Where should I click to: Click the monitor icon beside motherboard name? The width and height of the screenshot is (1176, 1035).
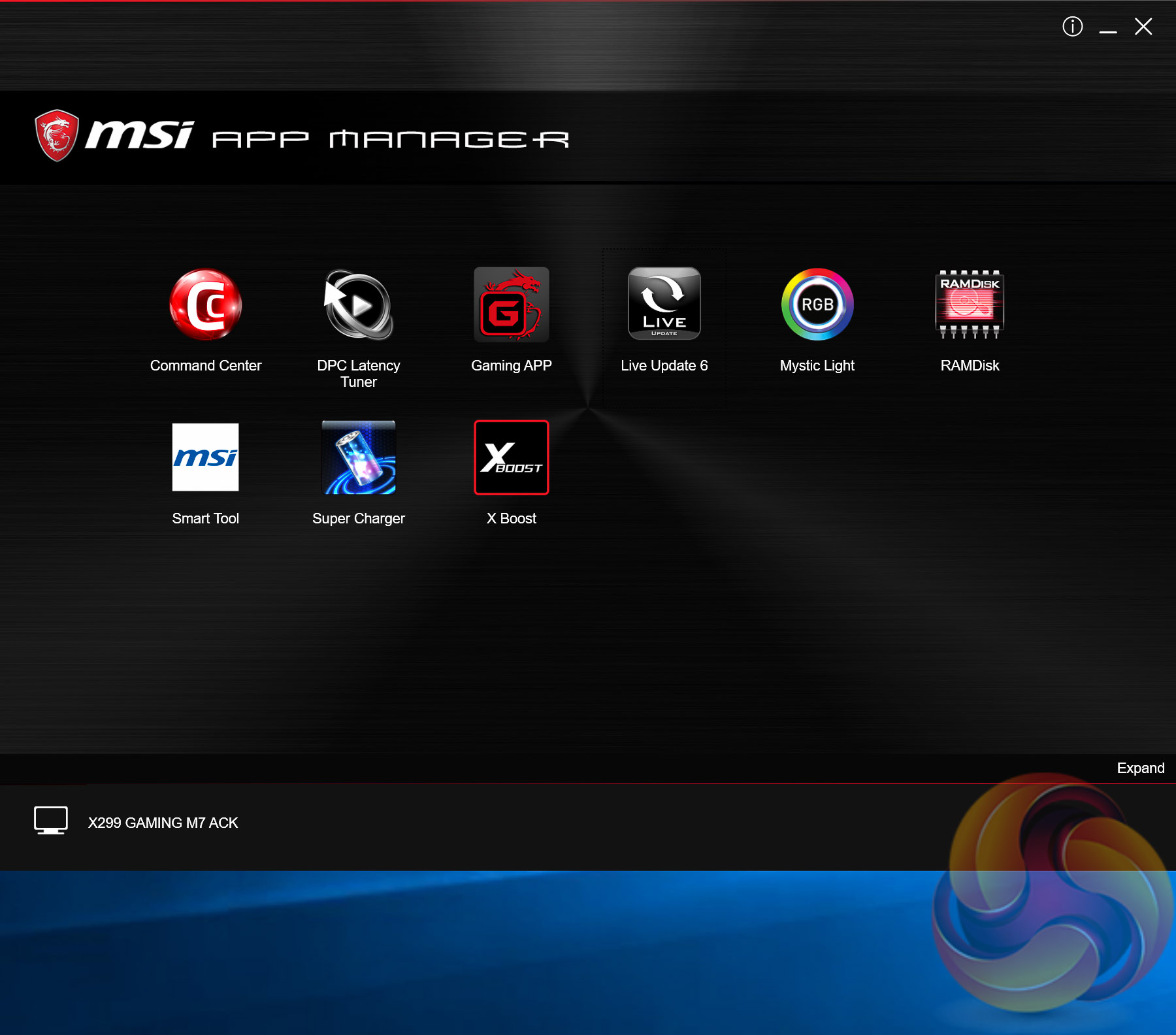click(51, 821)
